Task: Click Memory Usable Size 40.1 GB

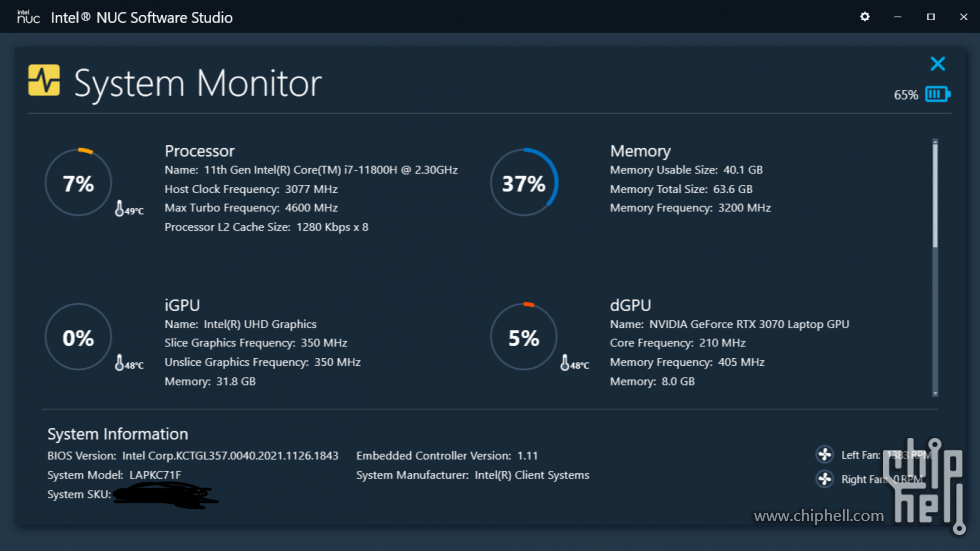Action: 686,170
